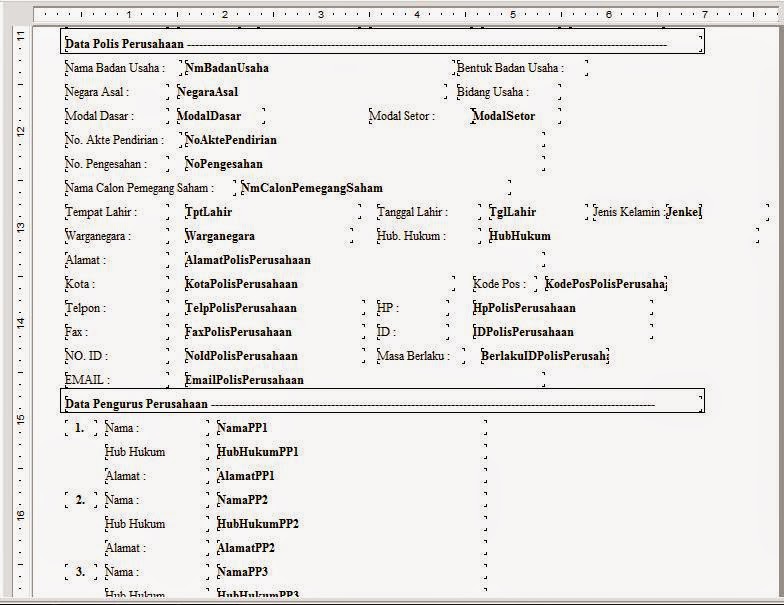Click the 'Jenis Kelamin :' label
784x605 pixels.
pos(630,212)
